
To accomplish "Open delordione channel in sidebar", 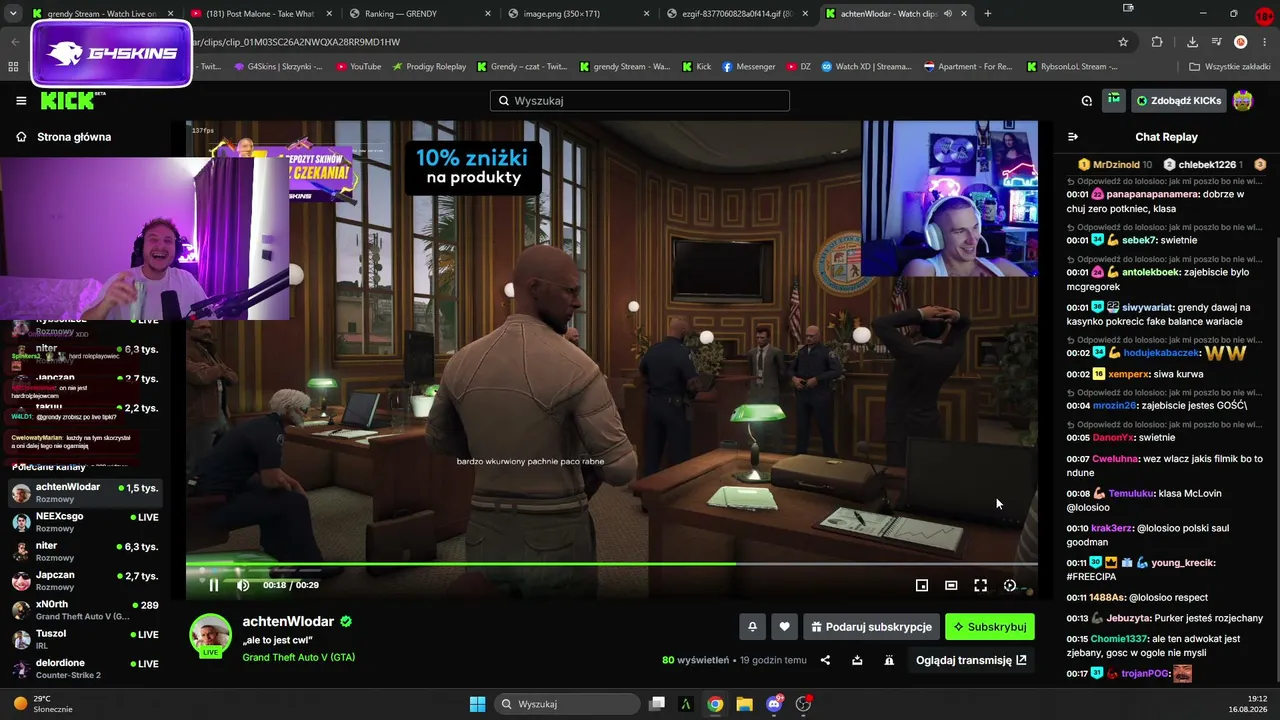I will pyautogui.click(x=85, y=669).
